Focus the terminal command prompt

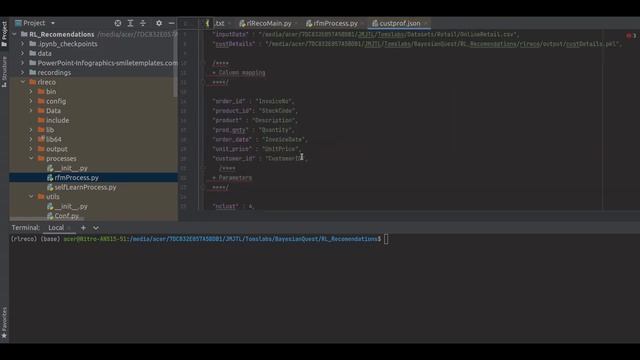(x=386, y=239)
